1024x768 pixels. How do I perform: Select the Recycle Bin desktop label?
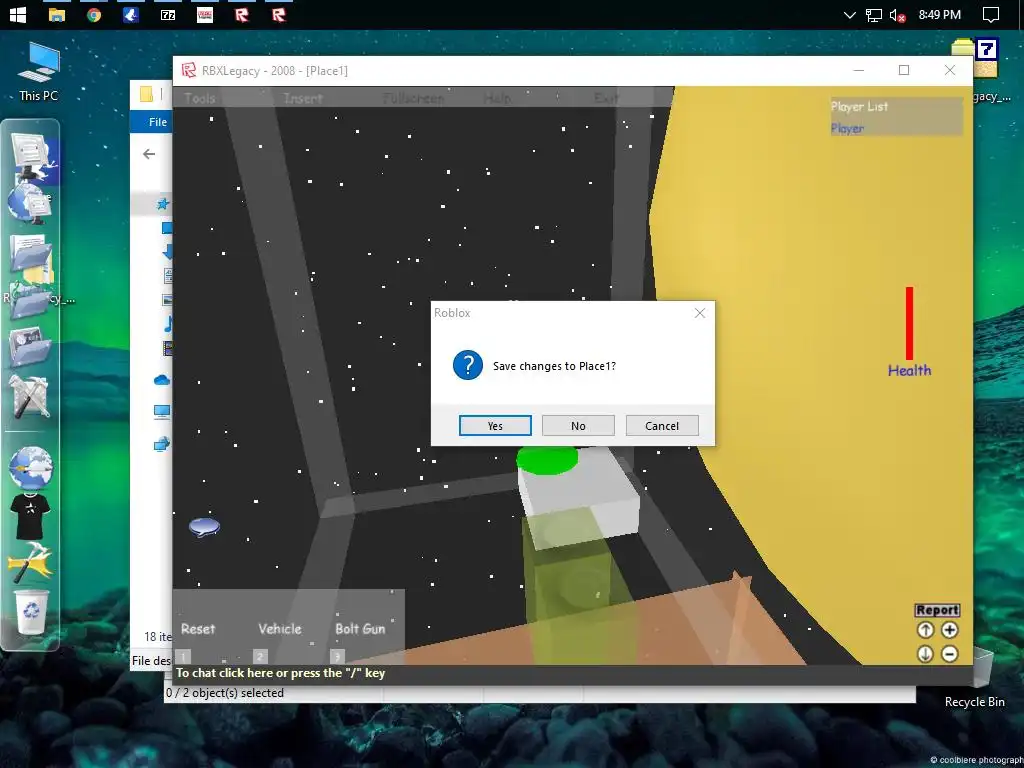coord(974,701)
